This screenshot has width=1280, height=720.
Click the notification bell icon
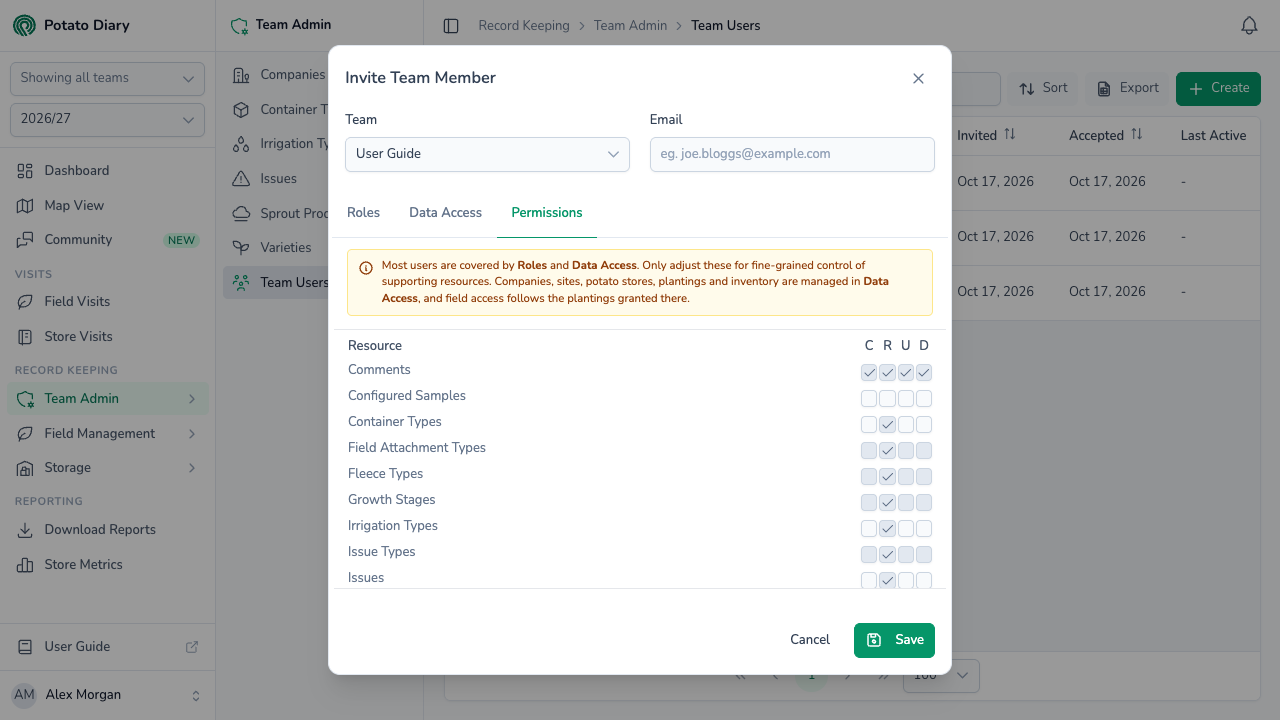[1249, 26]
